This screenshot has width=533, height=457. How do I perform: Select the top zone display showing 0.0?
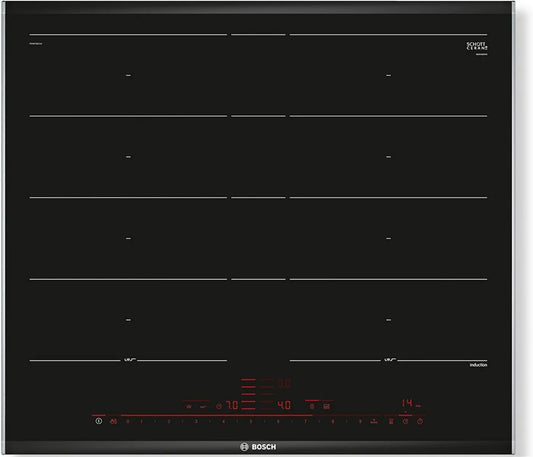click(284, 384)
